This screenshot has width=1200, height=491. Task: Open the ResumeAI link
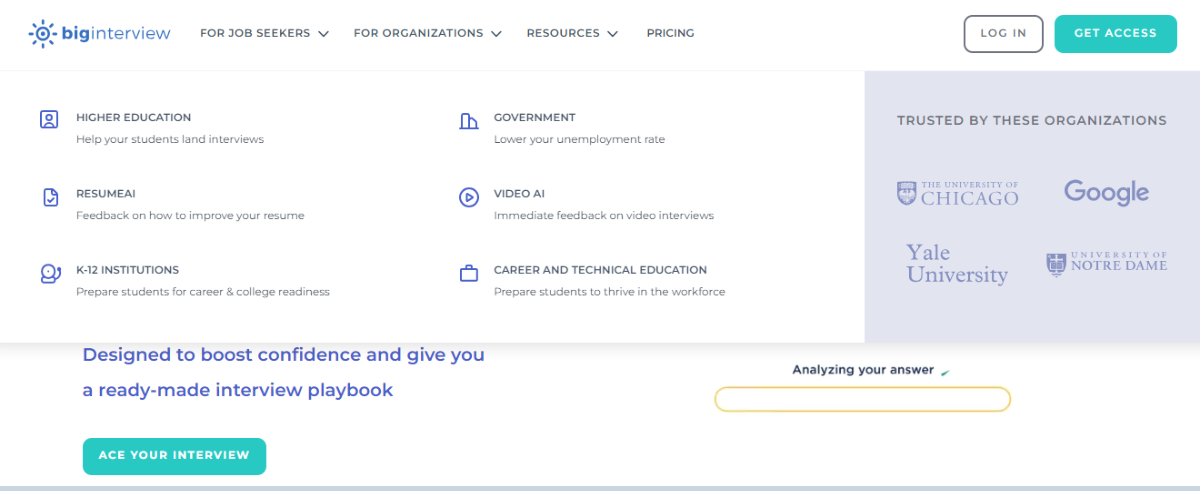pos(105,193)
